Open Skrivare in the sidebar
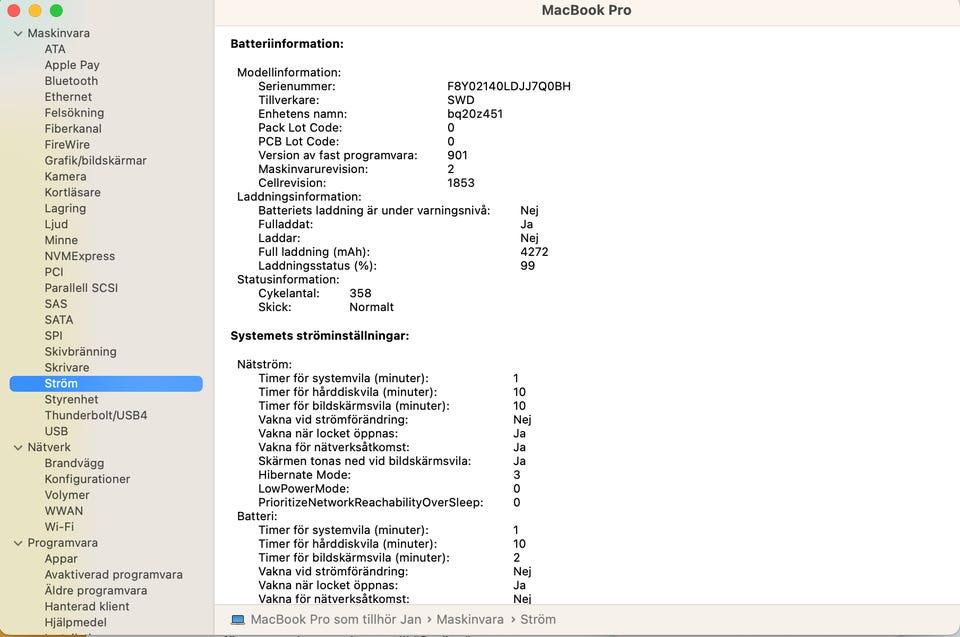The height and width of the screenshot is (637, 960). pyautogui.click(x=67, y=368)
